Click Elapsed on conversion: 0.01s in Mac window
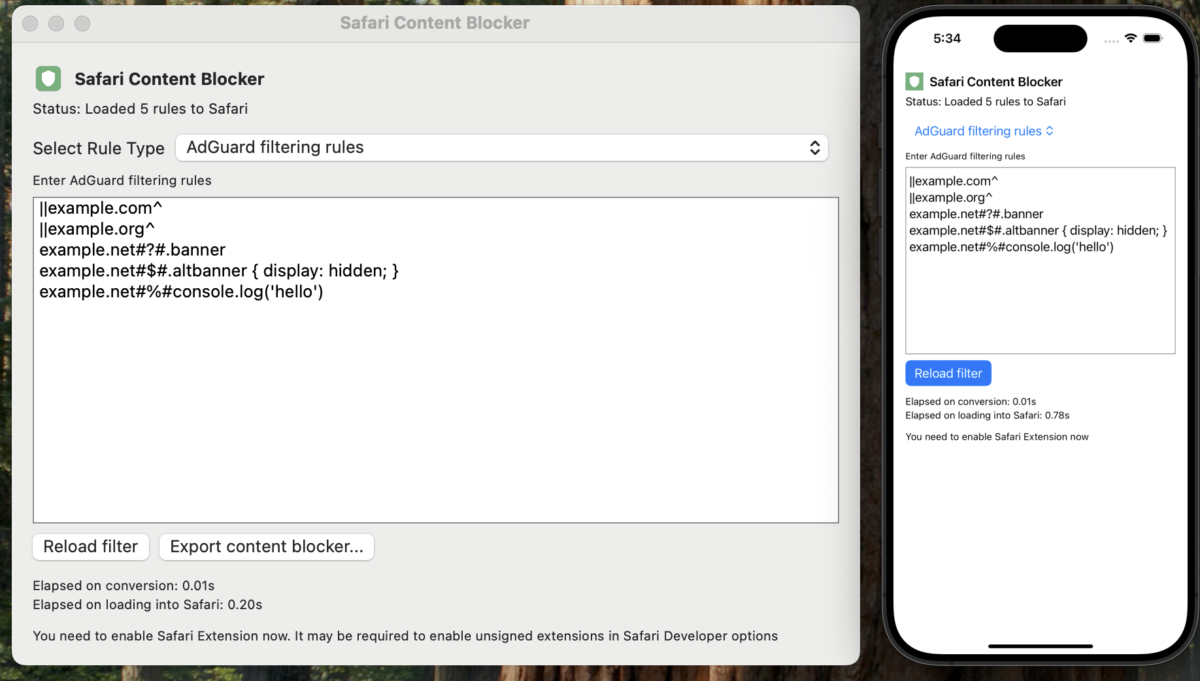Viewport: 1200px width, 681px height. pyautogui.click(x=123, y=585)
